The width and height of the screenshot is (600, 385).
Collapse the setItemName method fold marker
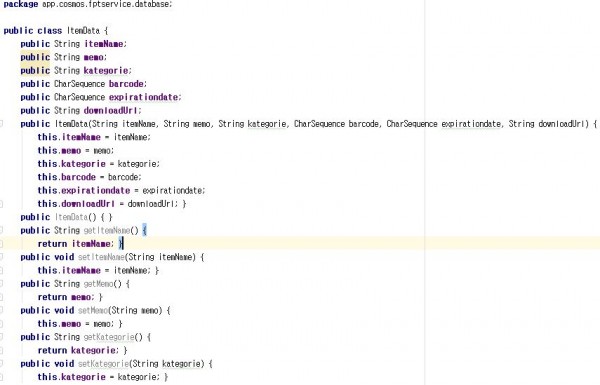pyautogui.click(x=1, y=257)
